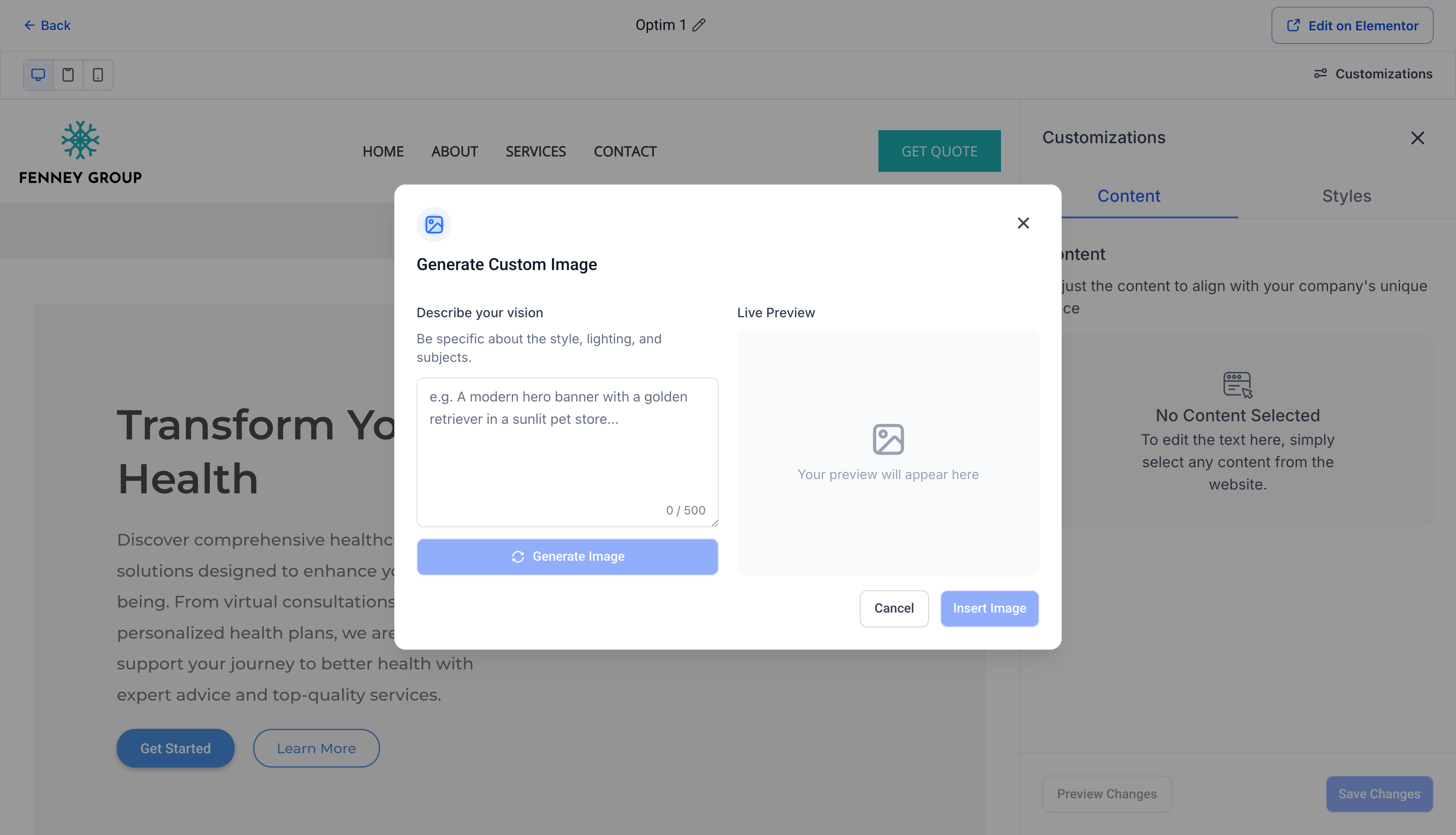Click the Live Preview placeholder image icon

click(x=888, y=439)
